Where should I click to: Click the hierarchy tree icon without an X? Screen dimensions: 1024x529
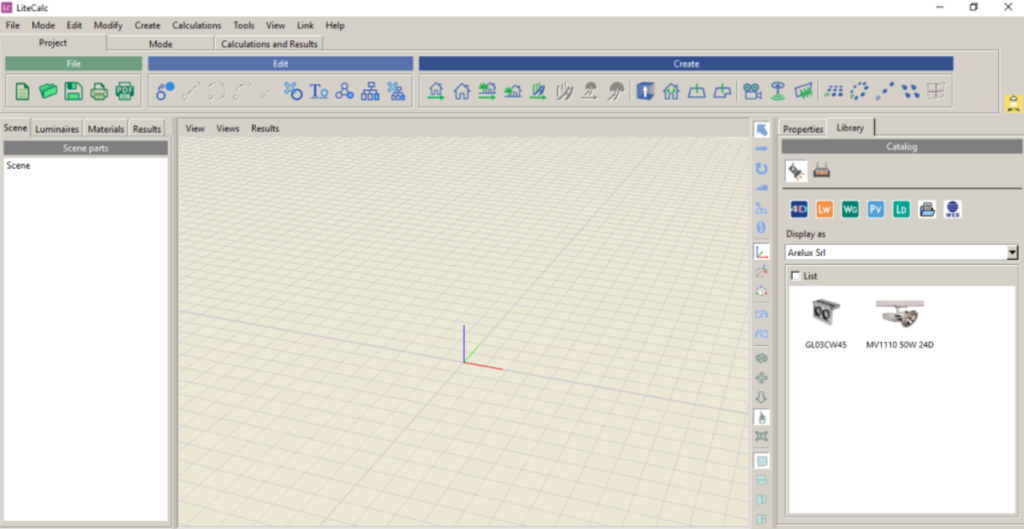370,91
